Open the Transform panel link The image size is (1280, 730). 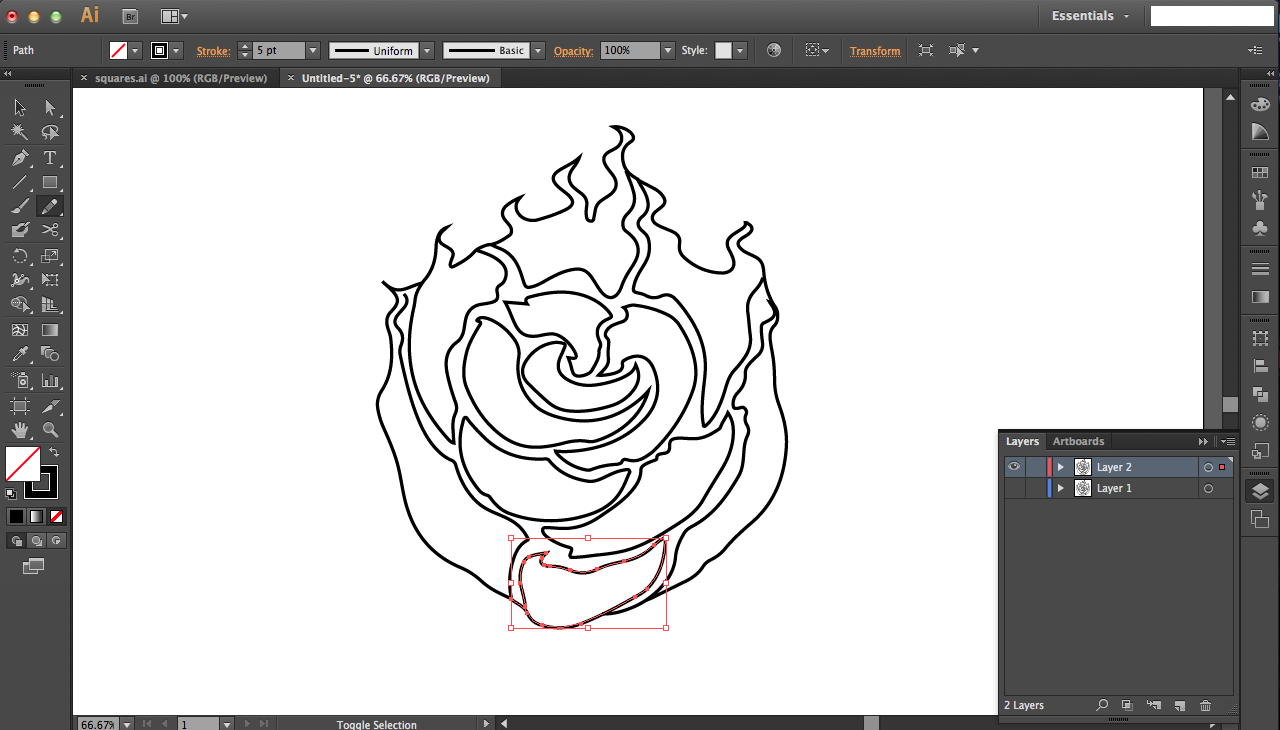point(875,50)
